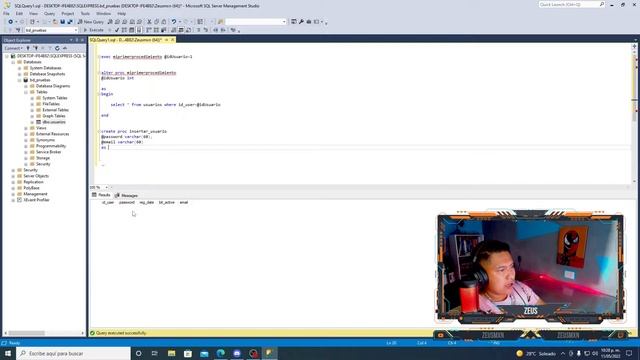Click the Undo arrow icon
The height and width of the screenshot is (360, 640).
point(173,22)
